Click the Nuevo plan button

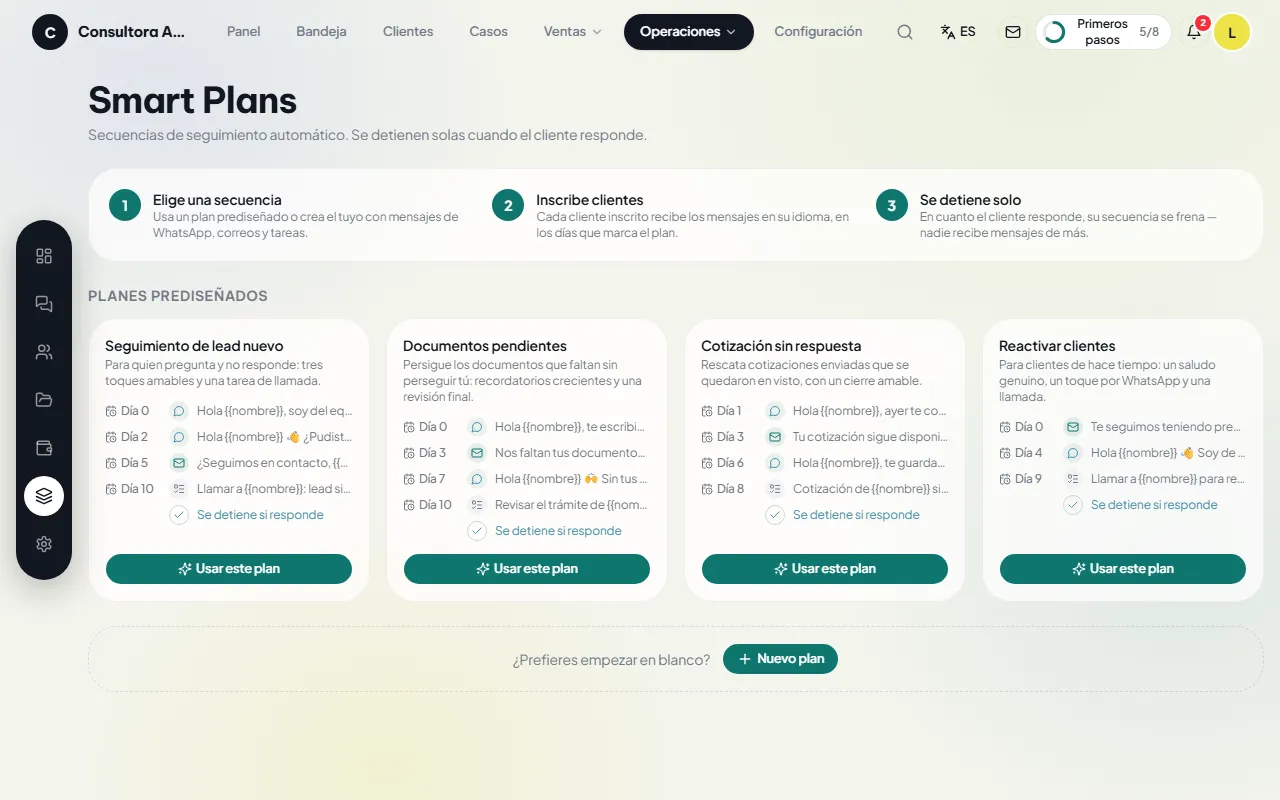point(780,659)
